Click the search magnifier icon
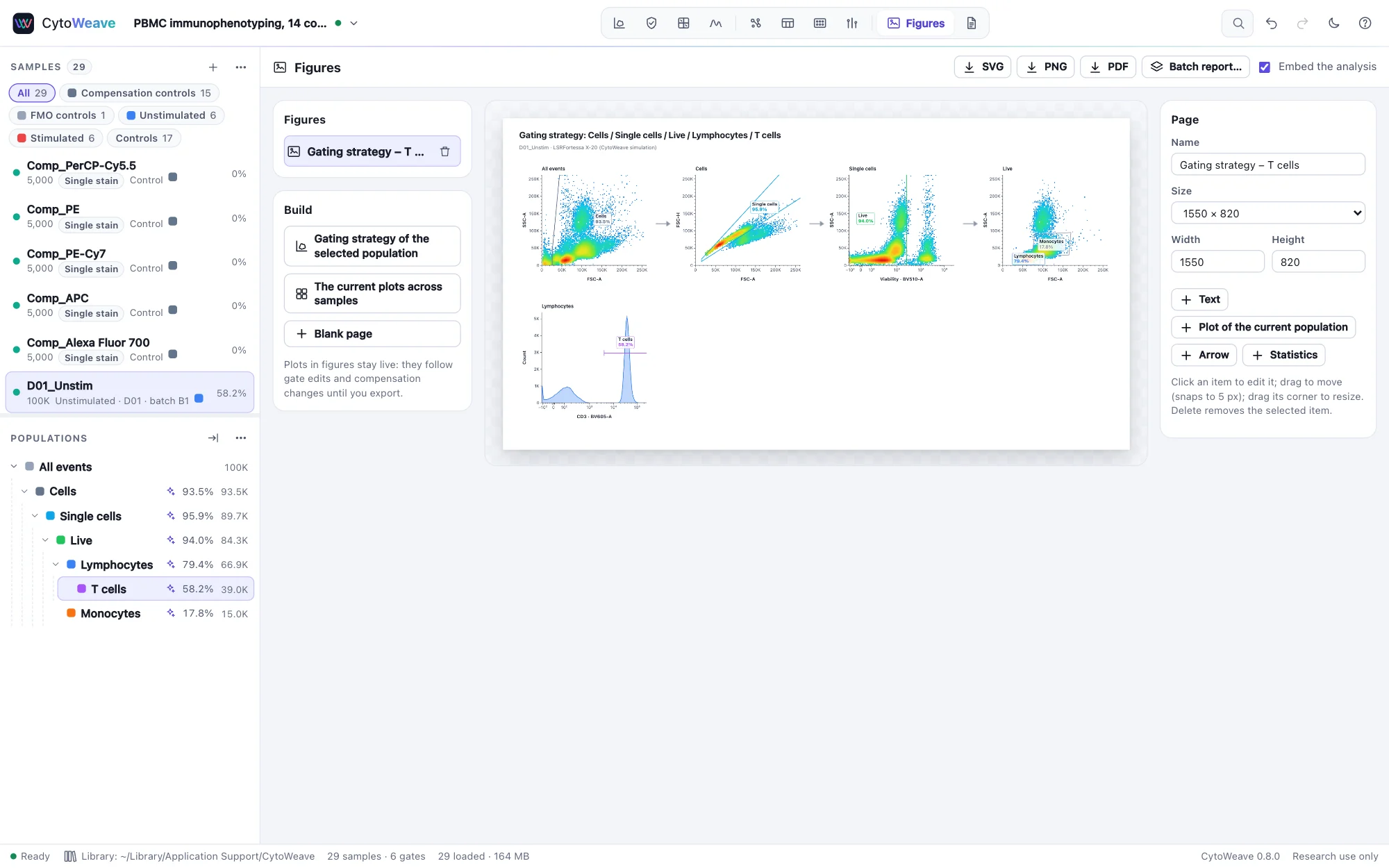Image resolution: width=1389 pixels, height=868 pixels. 1238,23
